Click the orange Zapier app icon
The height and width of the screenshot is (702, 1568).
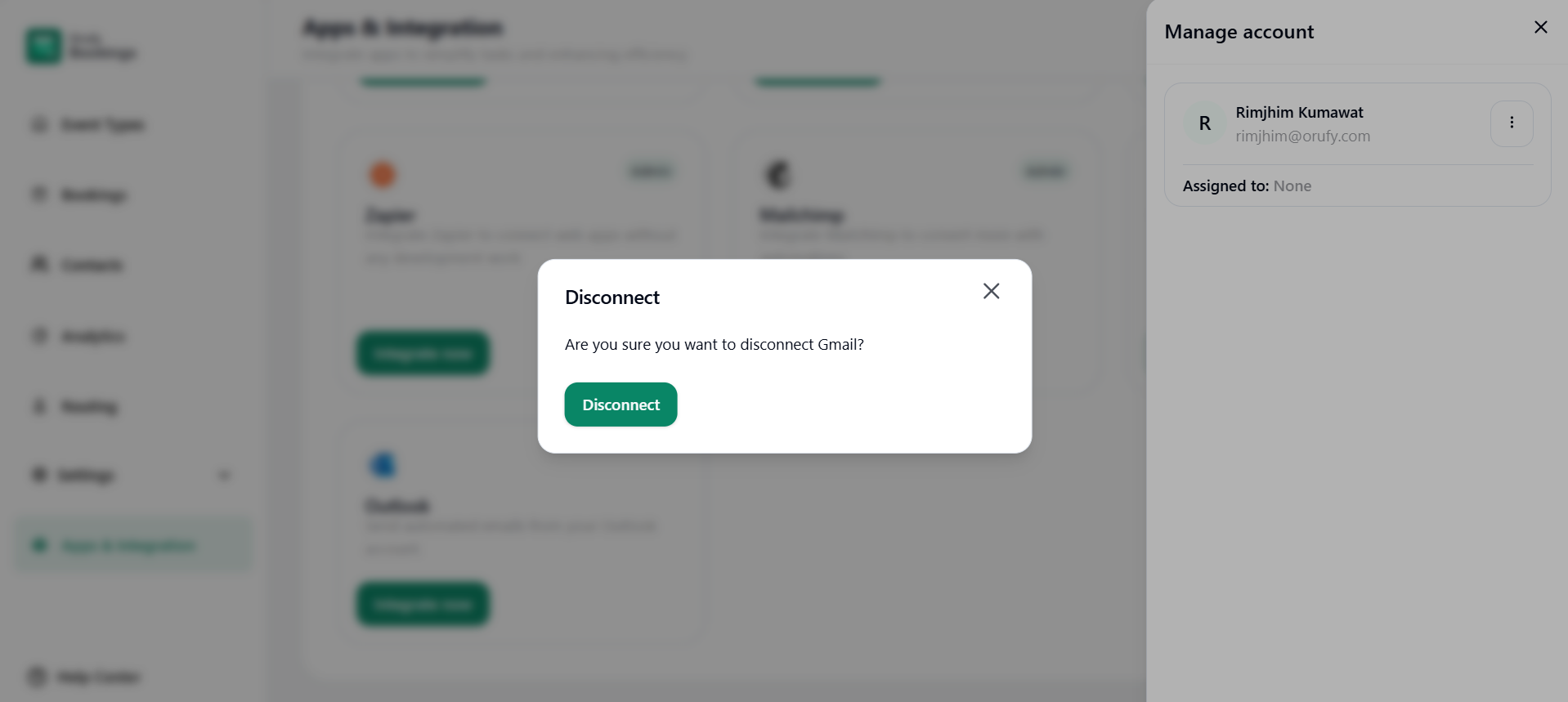[x=383, y=174]
